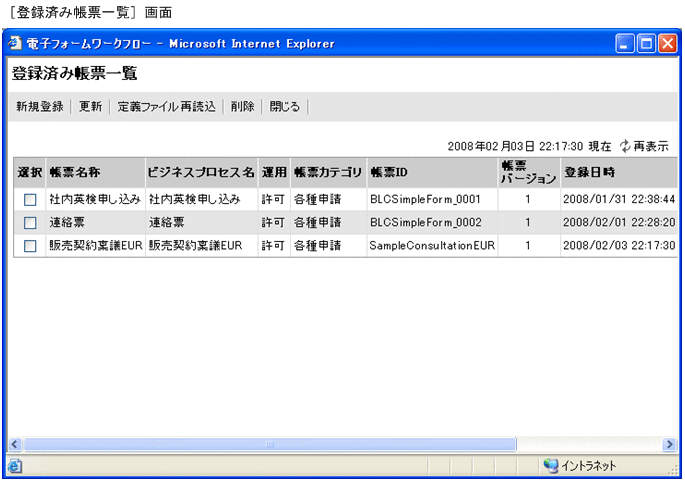Click the scrollbar left arrow
This screenshot has width=685, height=483.
[14, 445]
